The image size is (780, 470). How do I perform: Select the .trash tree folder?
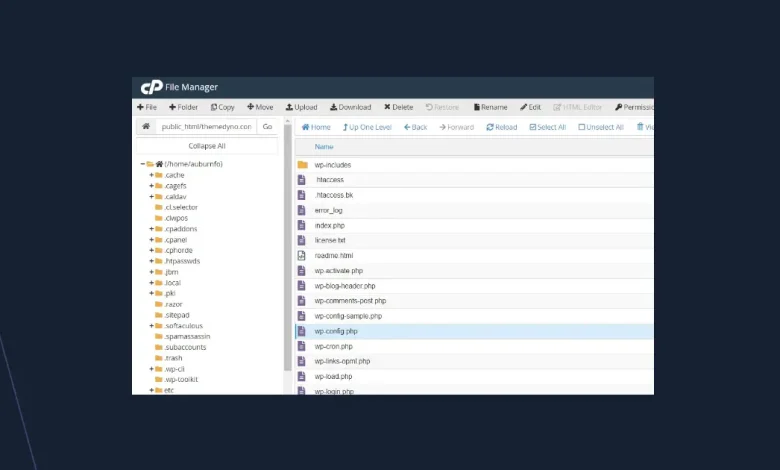click(169, 358)
